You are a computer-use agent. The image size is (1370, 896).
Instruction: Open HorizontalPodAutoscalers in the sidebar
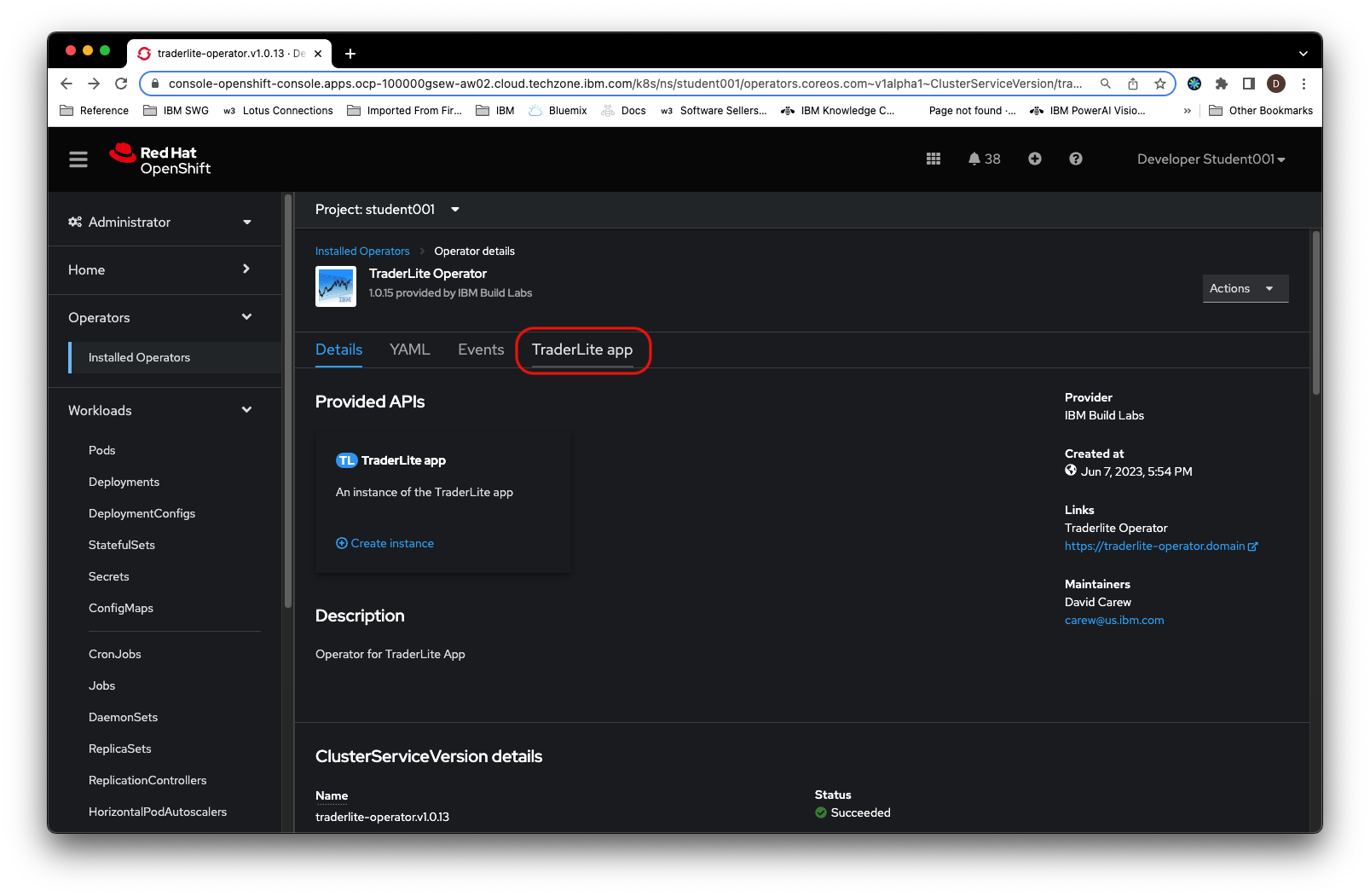(158, 812)
